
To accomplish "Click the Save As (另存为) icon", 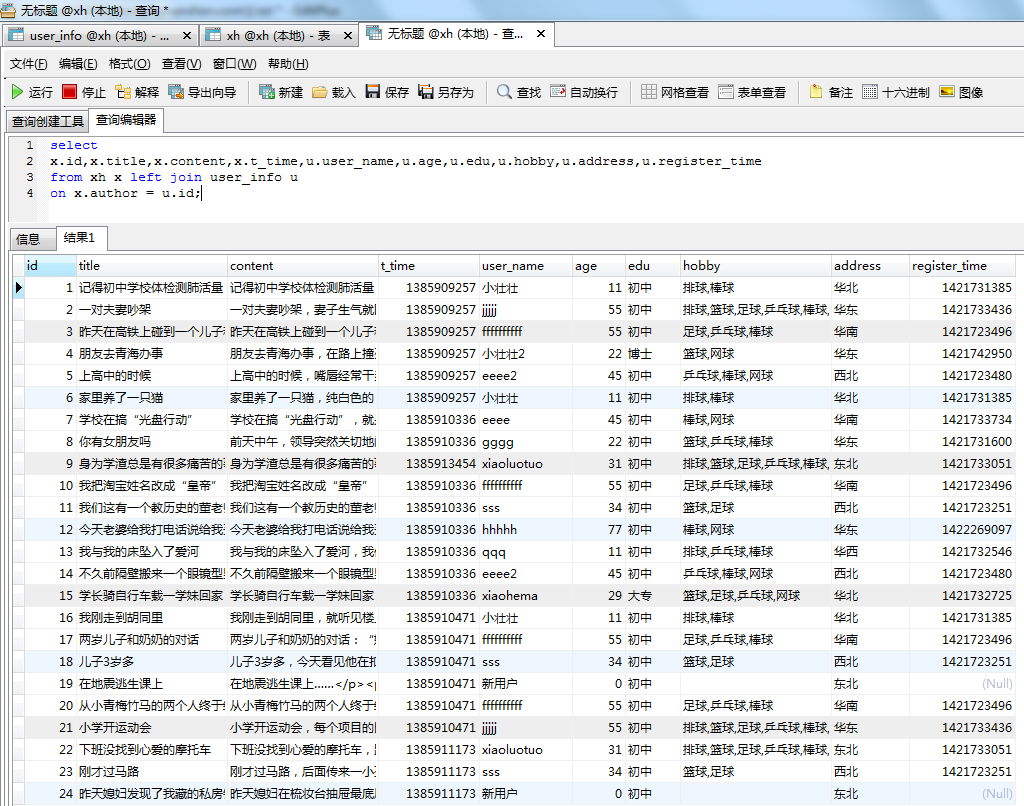I will point(426,92).
